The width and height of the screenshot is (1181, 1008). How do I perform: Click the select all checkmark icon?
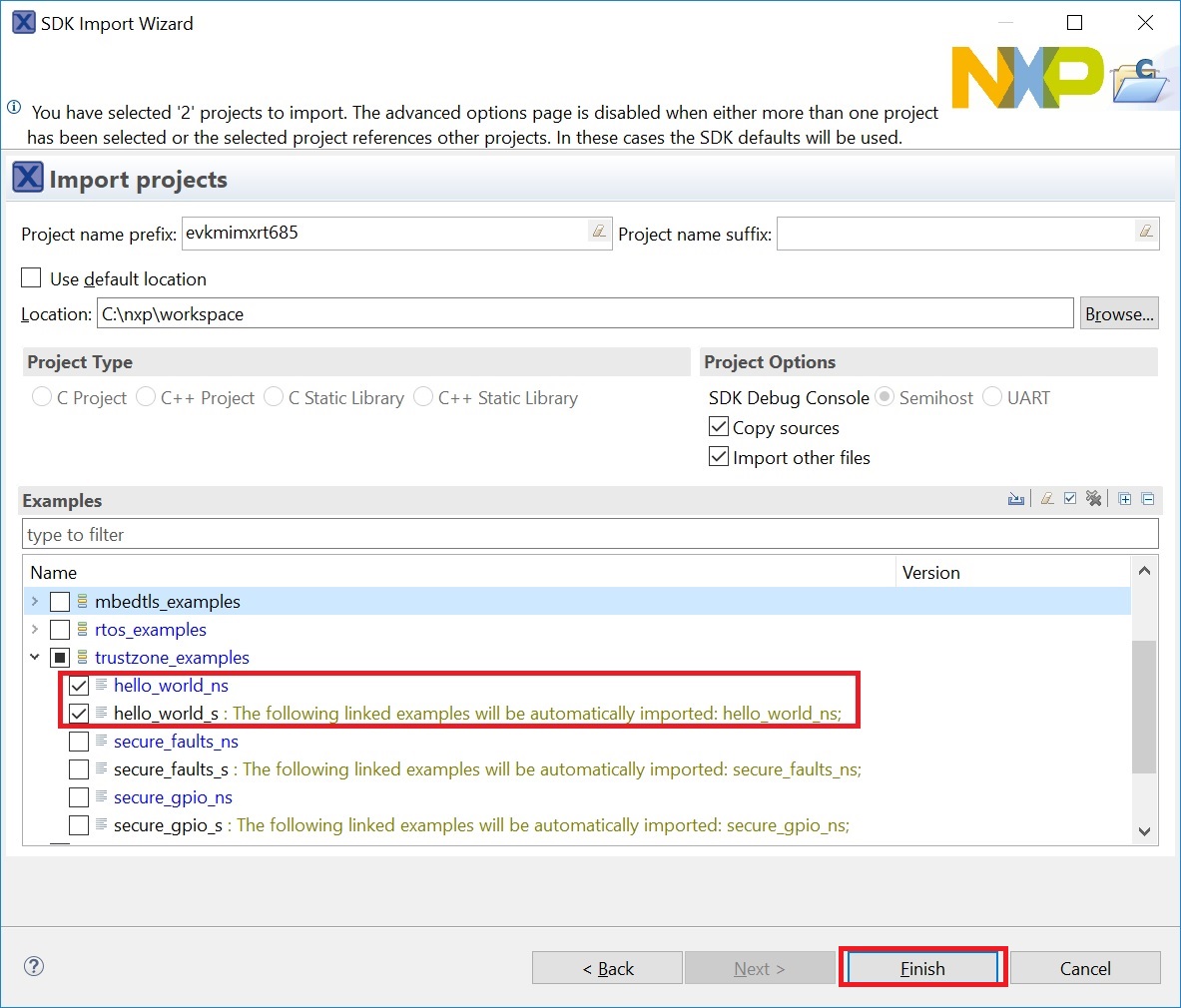tap(1070, 499)
